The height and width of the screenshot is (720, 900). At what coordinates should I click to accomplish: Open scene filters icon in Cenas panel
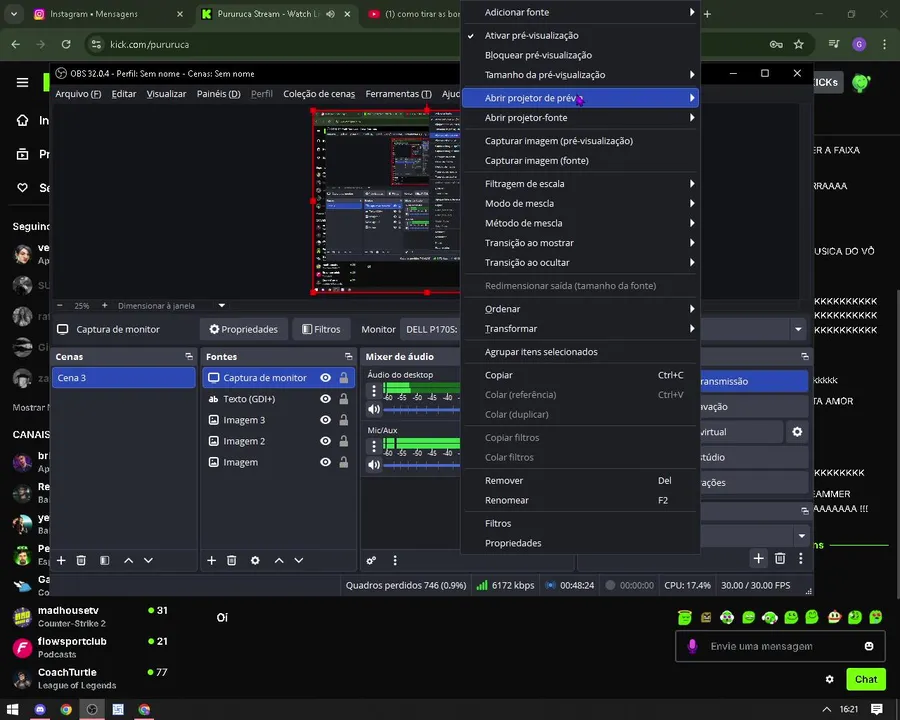click(104, 560)
